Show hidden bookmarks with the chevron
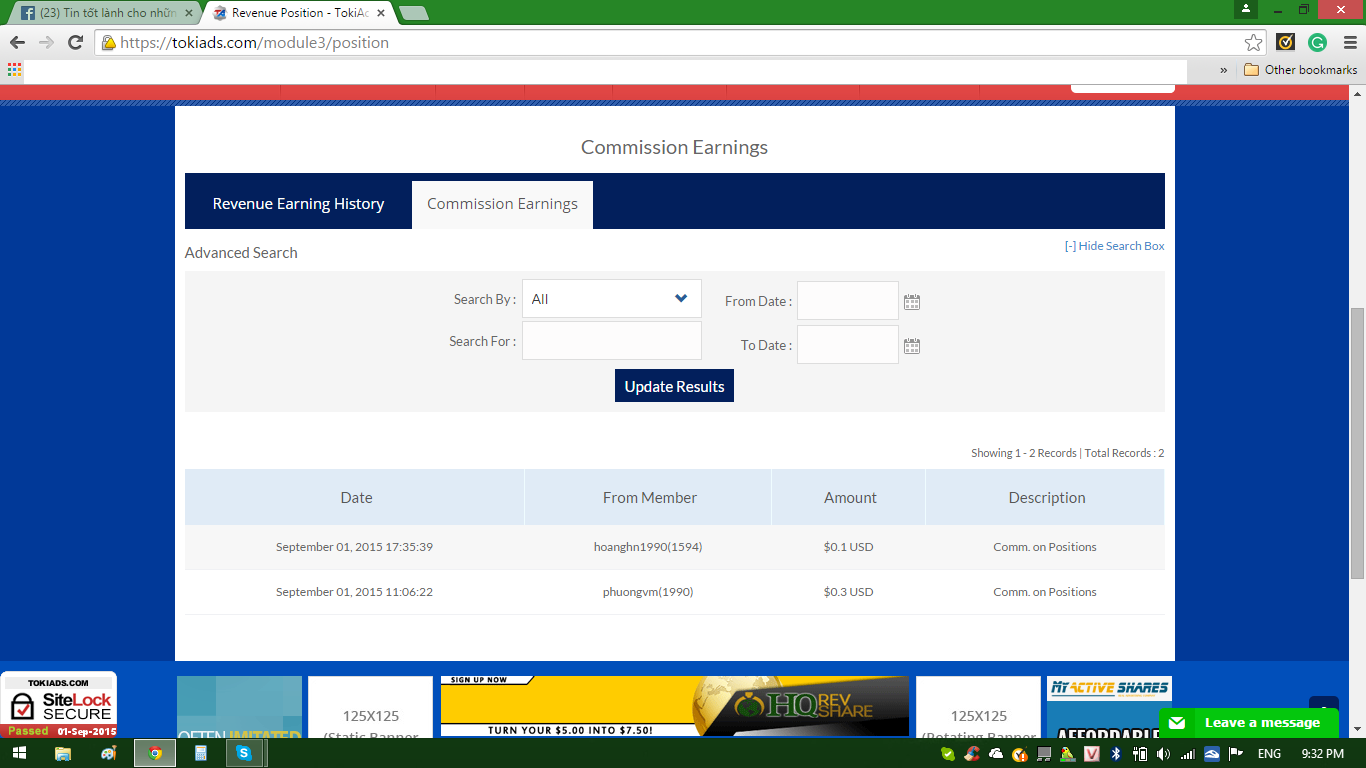The image size is (1366, 768). [x=1224, y=70]
